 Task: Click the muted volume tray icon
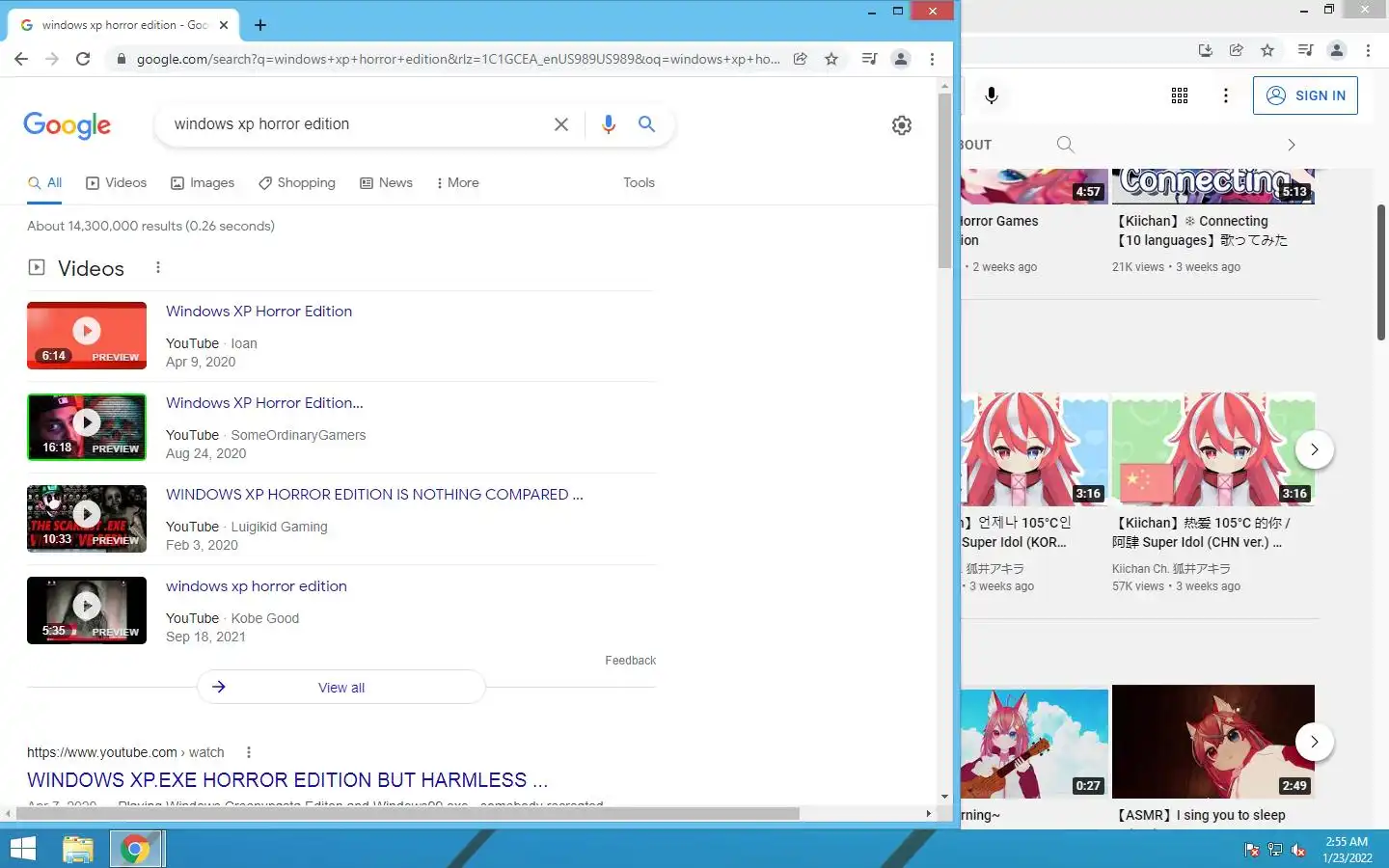point(1298,850)
